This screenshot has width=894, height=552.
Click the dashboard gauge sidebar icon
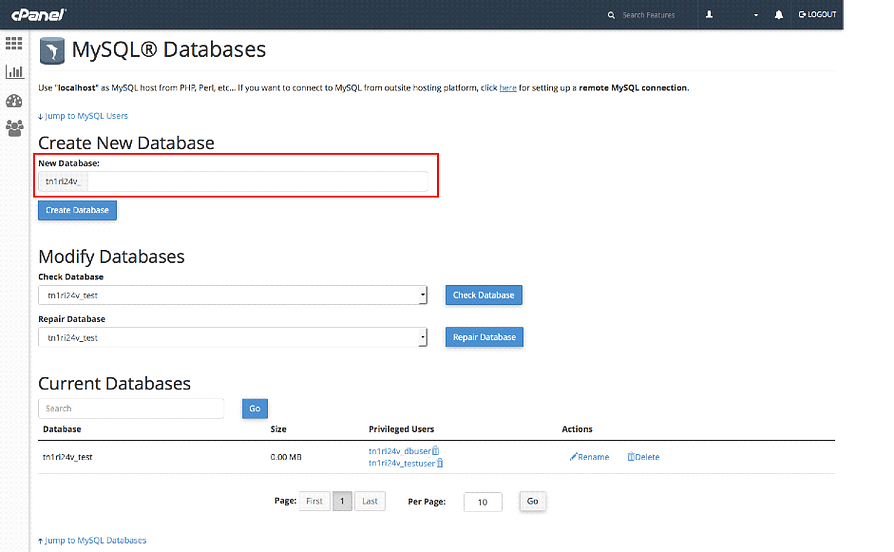pos(14,100)
